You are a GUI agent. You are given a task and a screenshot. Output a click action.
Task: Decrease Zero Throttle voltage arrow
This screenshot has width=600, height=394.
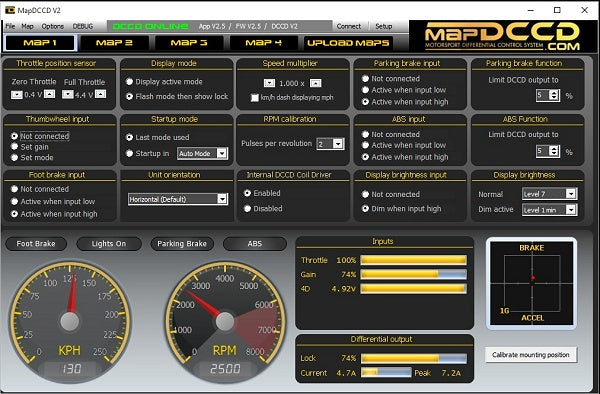pyautogui.click(x=16, y=94)
